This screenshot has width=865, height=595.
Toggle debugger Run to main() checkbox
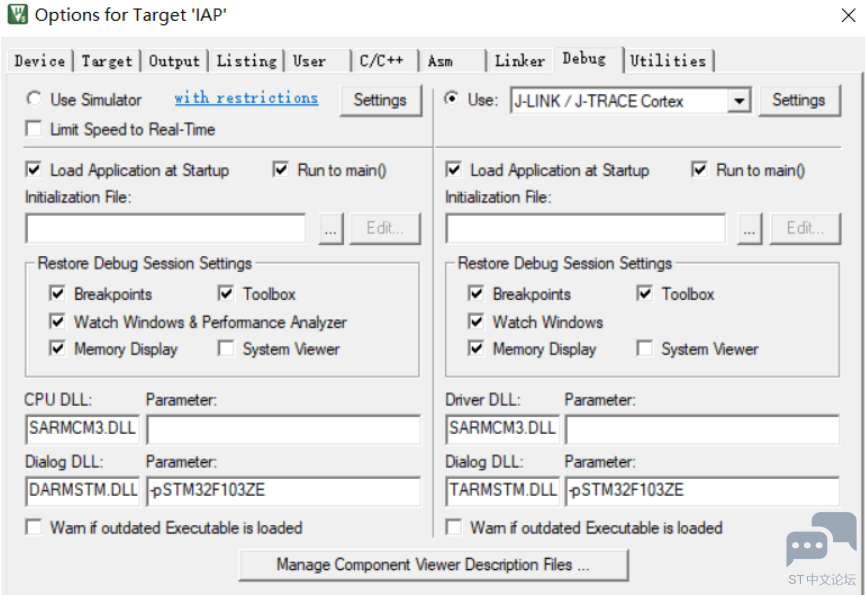pyautogui.click(x=699, y=169)
